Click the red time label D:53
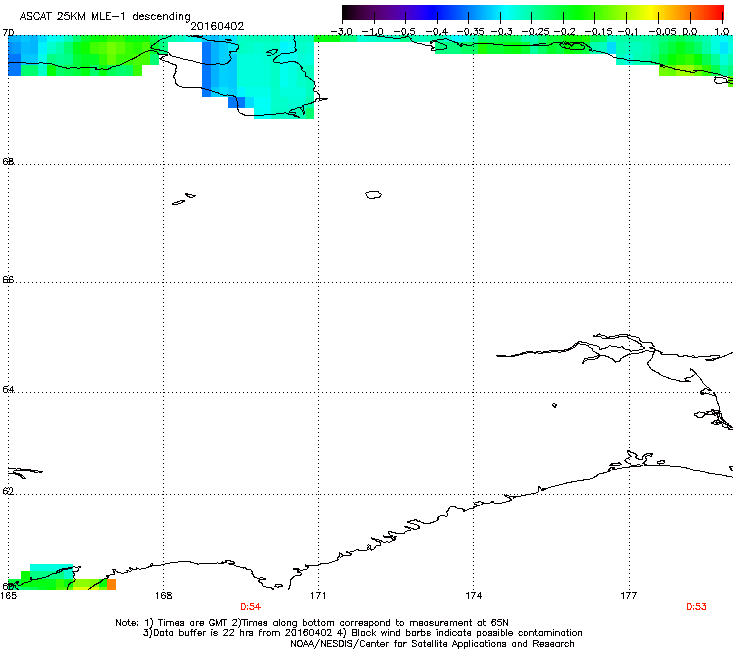The image size is (740, 650). pos(696,607)
